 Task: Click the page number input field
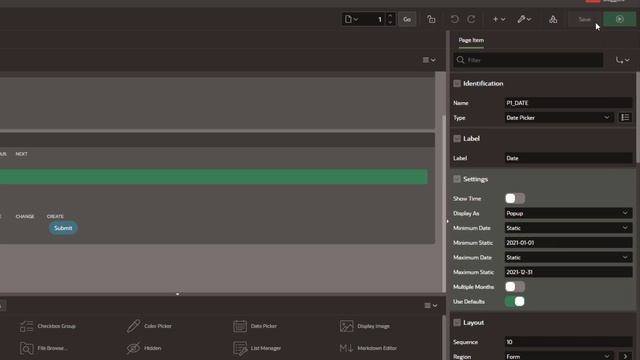click(x=373, y=19)
